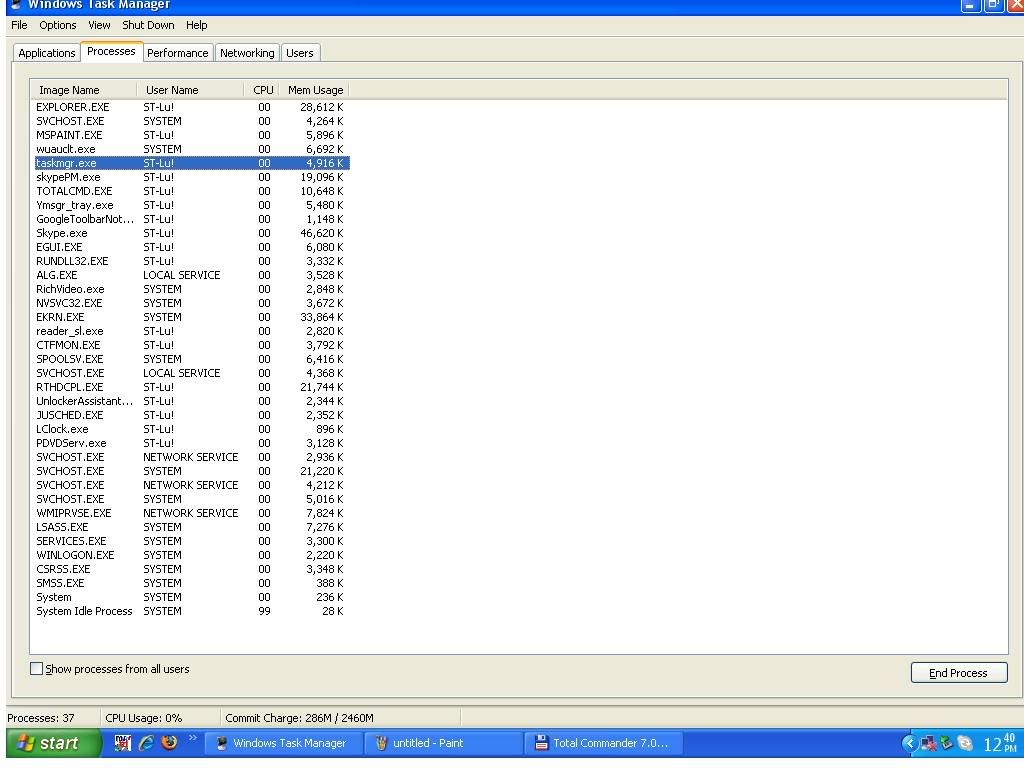
Task: Launch Firefox from quick launch
Action: click(169, 743)
